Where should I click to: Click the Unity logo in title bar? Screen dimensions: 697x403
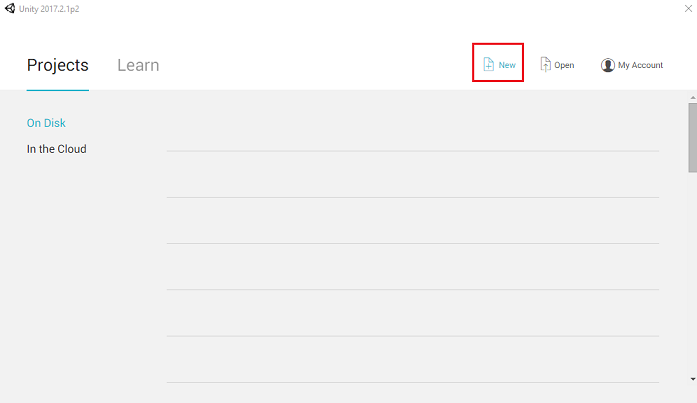(9, 8)
